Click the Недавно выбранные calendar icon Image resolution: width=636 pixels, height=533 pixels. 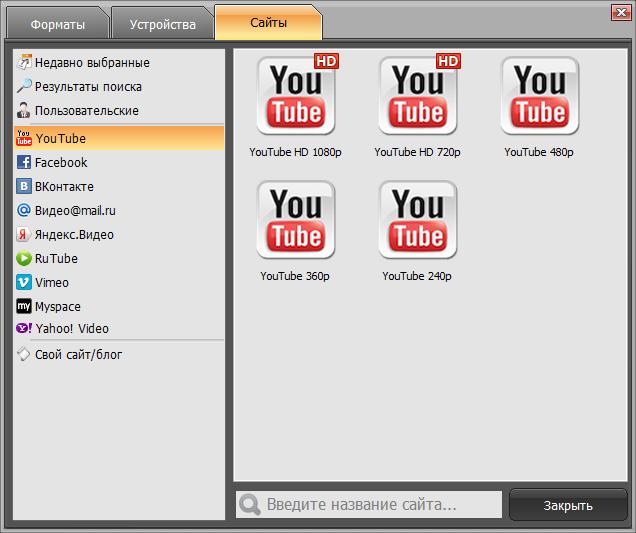(24, 62)
